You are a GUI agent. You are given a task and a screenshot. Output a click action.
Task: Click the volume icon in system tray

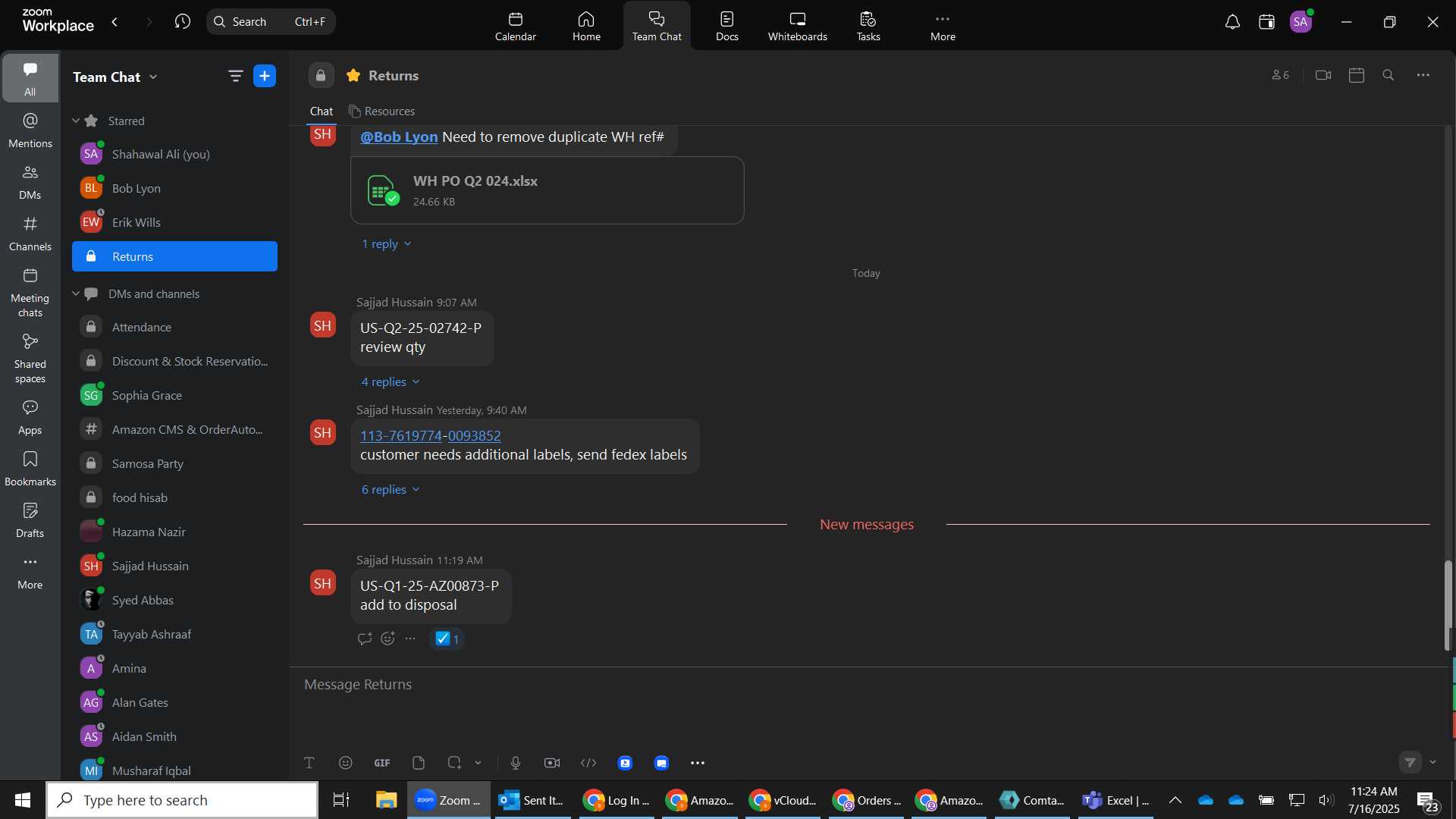(x=1326, y=800)
